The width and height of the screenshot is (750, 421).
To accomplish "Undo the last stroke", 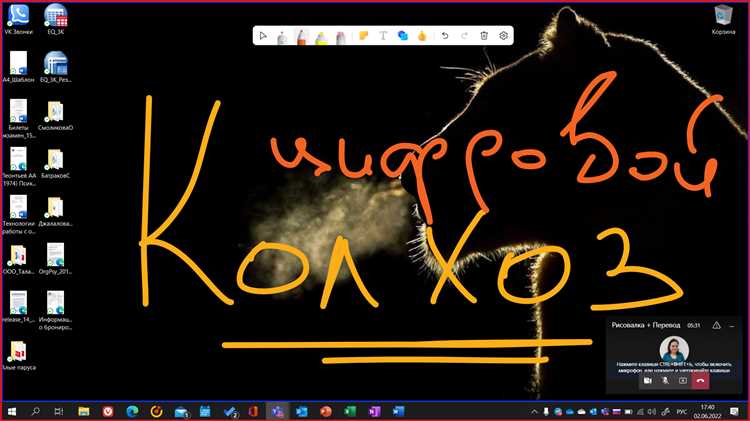I will 445,36.
